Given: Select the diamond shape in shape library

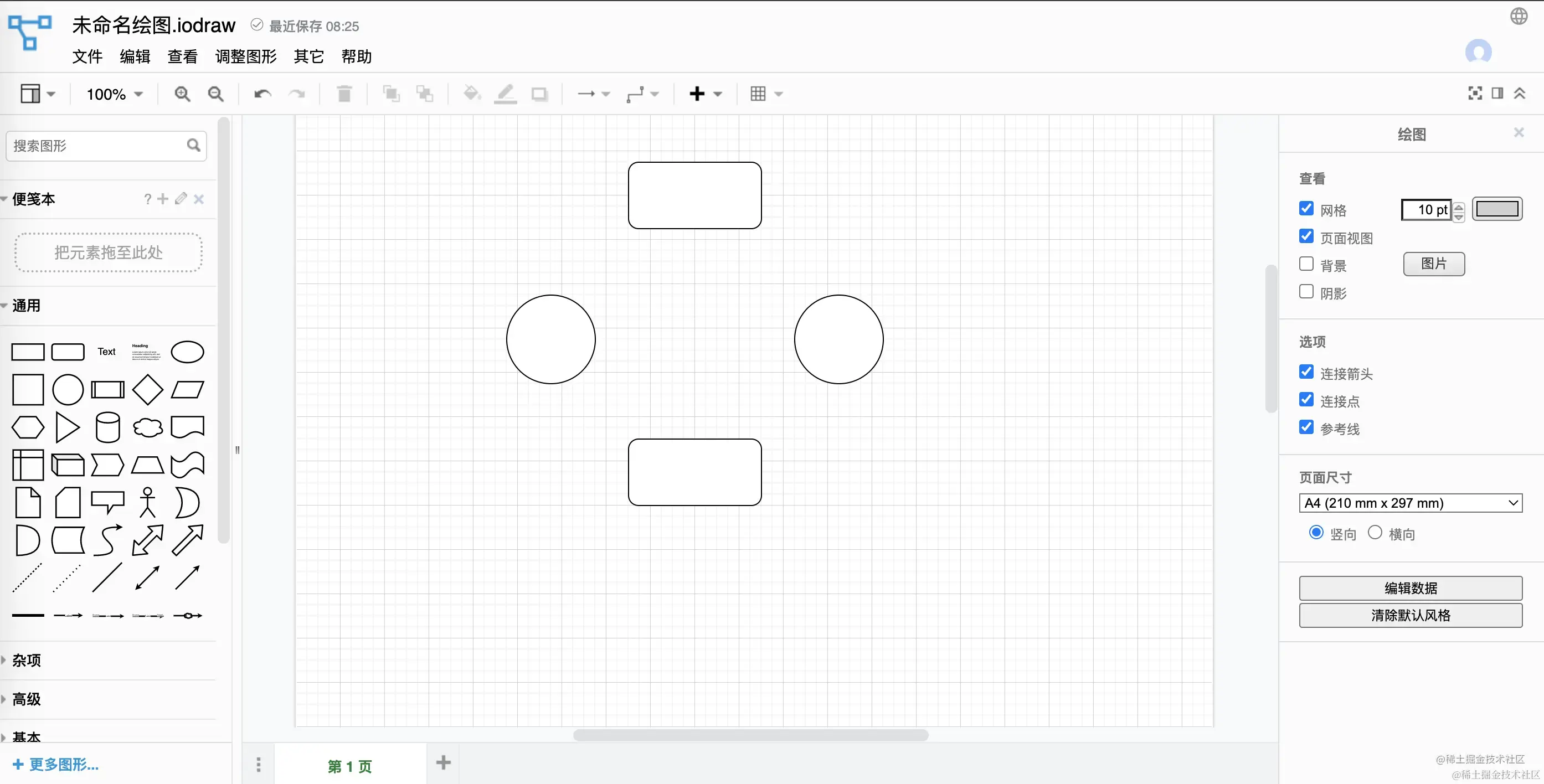Looking at the screenshot, I should tap(147, 390).
